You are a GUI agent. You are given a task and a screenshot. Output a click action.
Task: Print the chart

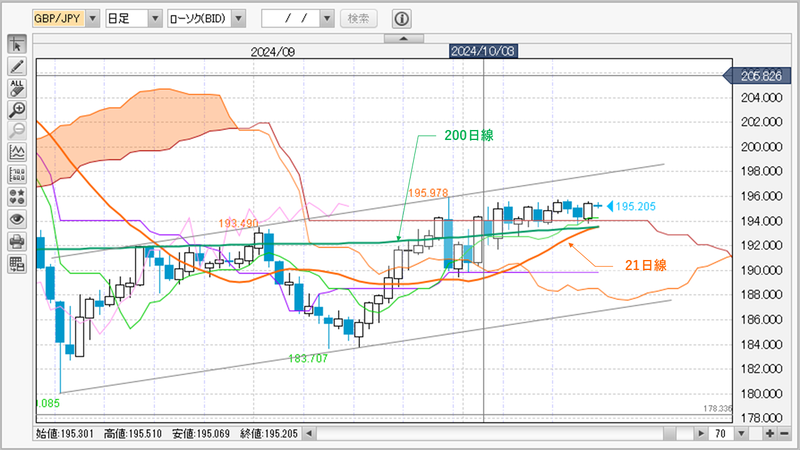pyautogui.click(x=17, y=241)
